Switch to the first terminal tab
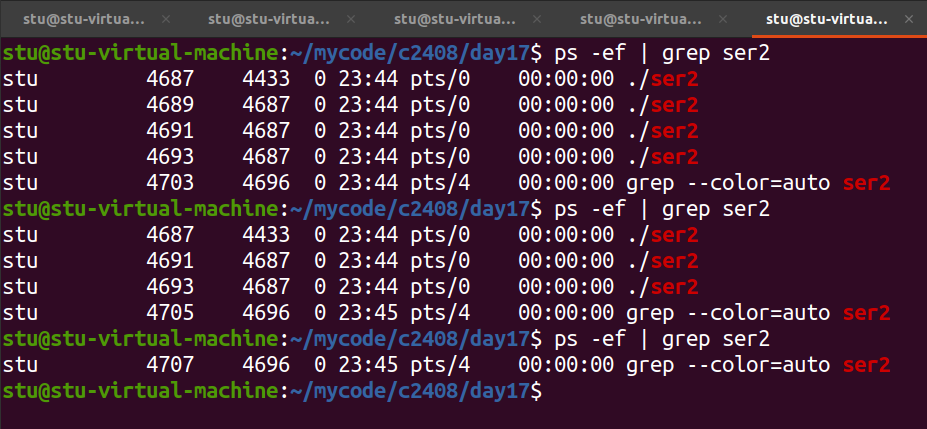927x429 pixels. [x=83, y=19]
